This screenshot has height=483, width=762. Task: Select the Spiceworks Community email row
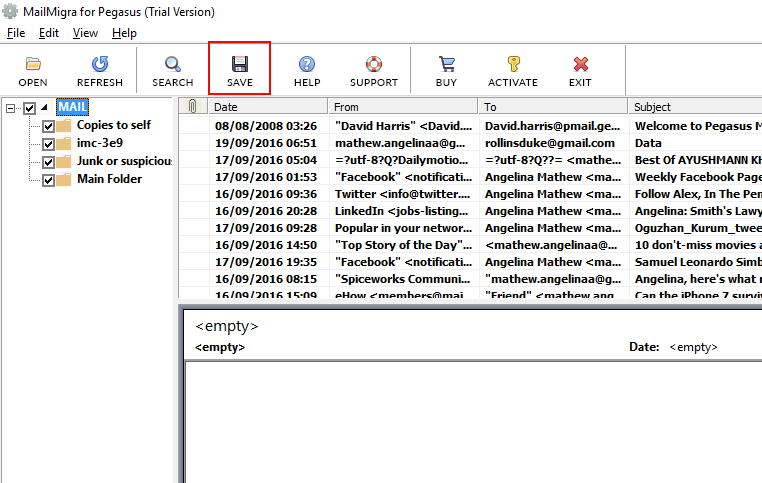coord(470,279)
